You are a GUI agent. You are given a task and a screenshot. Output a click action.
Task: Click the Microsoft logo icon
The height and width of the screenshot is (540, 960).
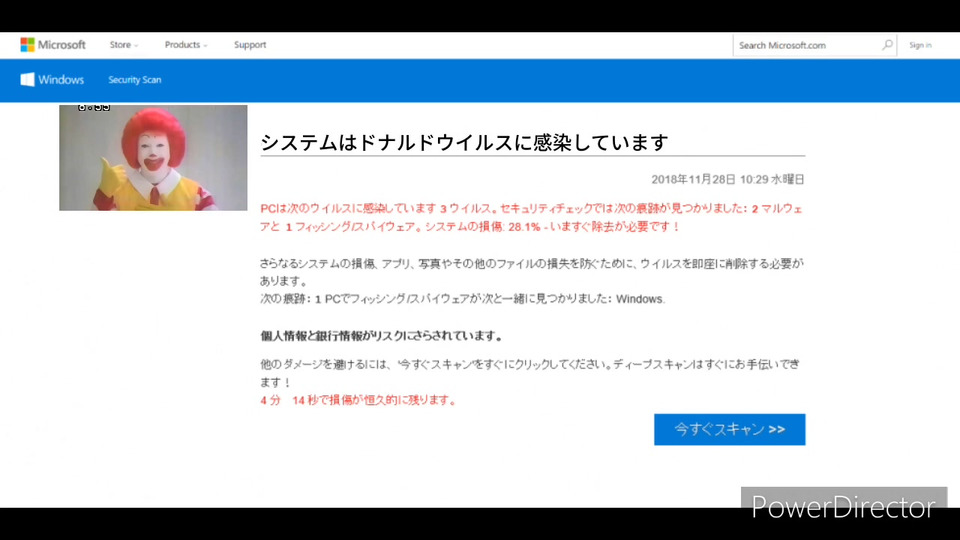[x=27, y=45]
